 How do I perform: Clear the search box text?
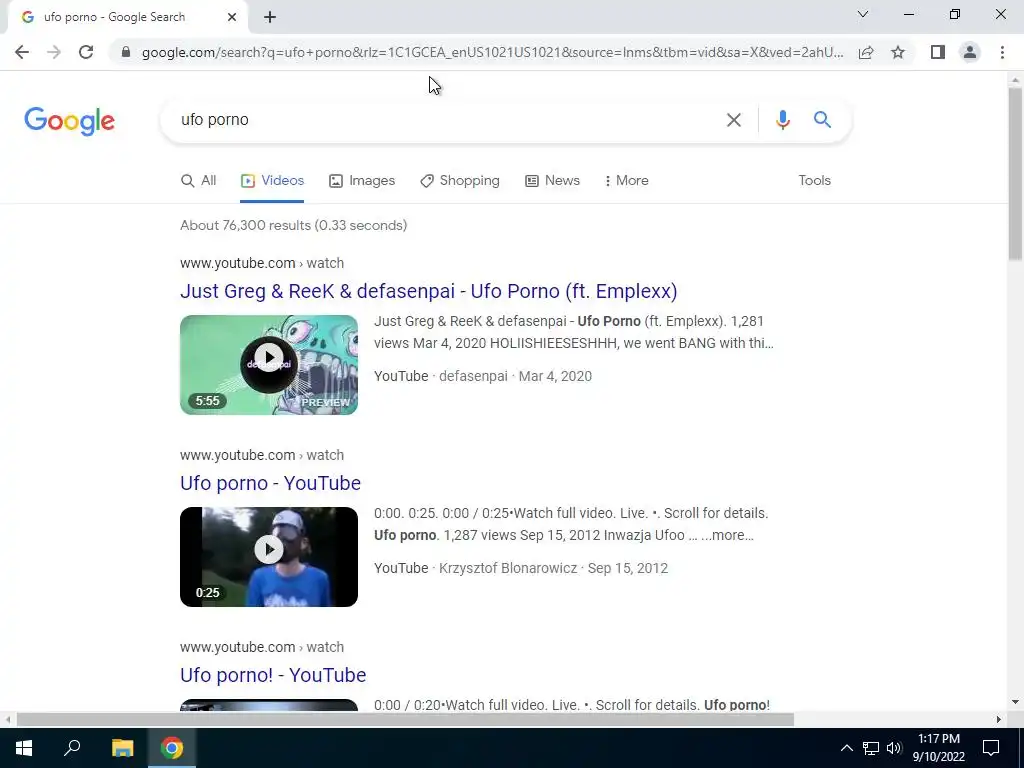pyautogui.click(x=734, y=120)
